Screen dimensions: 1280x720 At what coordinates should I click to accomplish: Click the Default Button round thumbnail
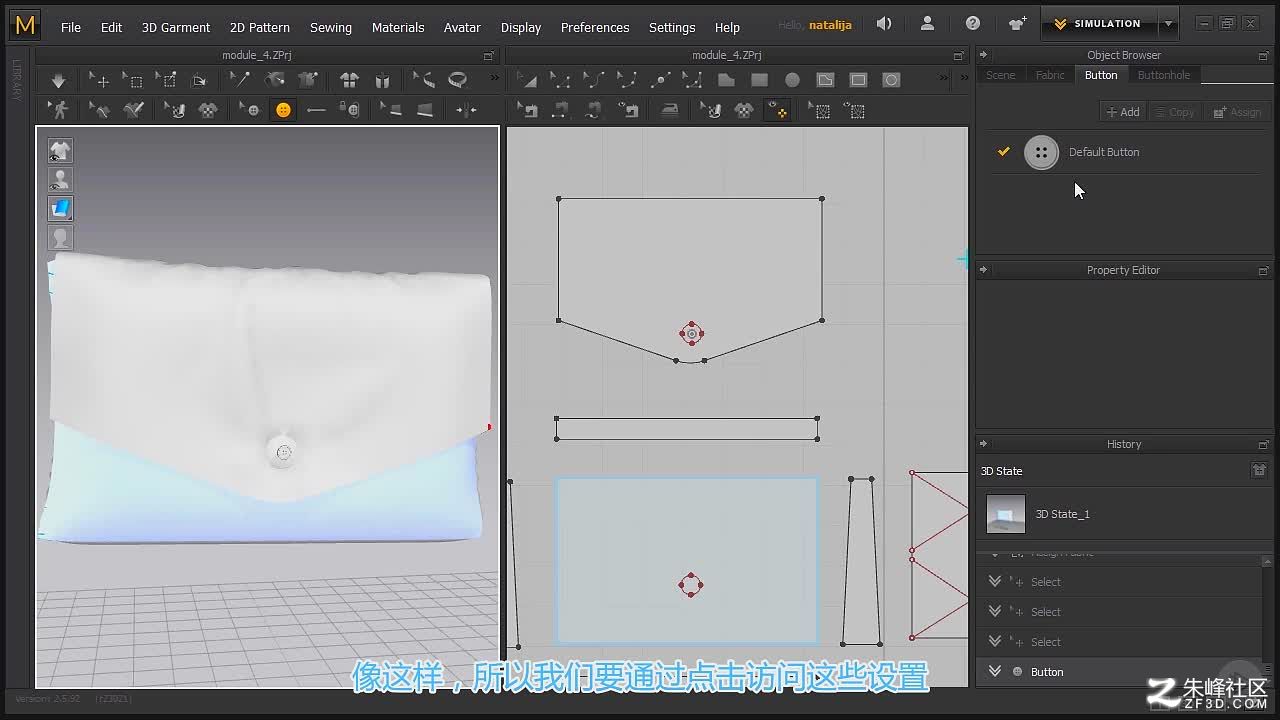[x=1041, y=152]
